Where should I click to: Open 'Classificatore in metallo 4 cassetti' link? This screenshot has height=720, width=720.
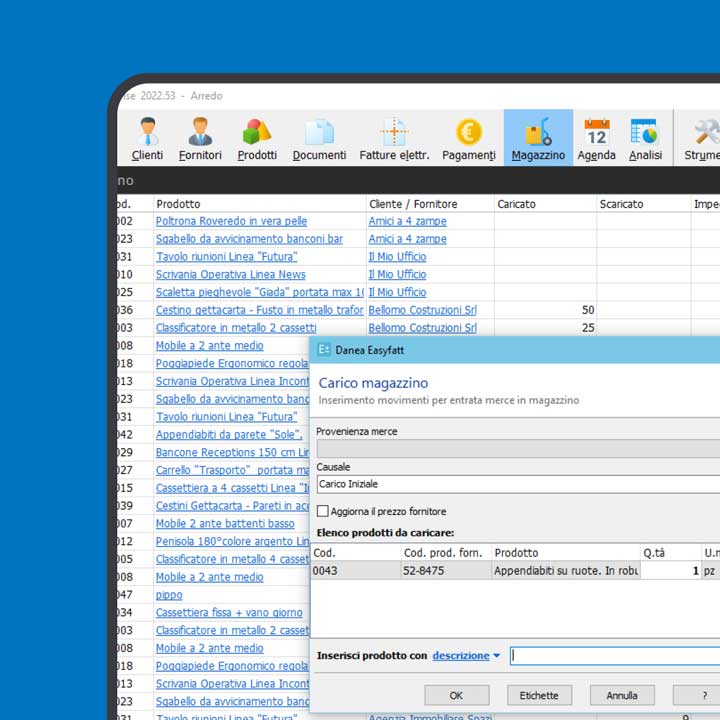point(232,559)
